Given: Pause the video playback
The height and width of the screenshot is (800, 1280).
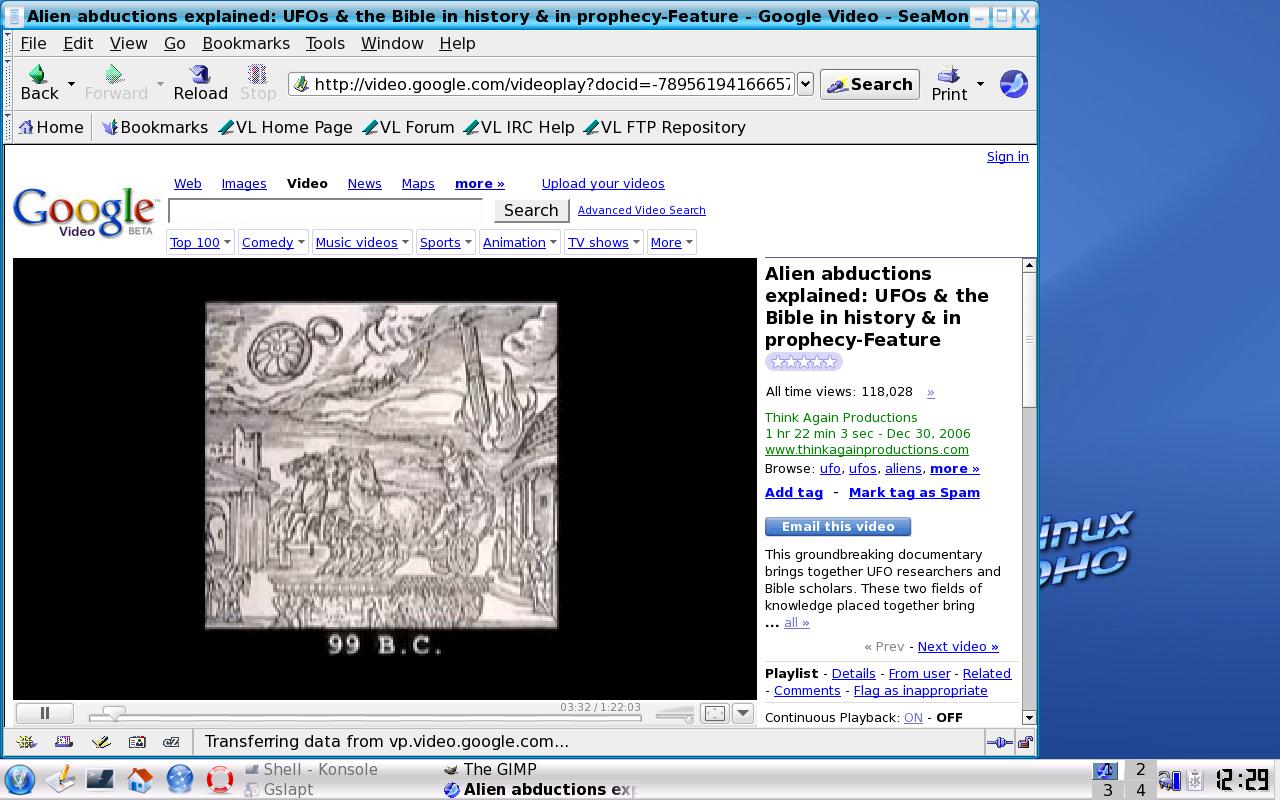Looking at the screenshot, I should (45, 713).
